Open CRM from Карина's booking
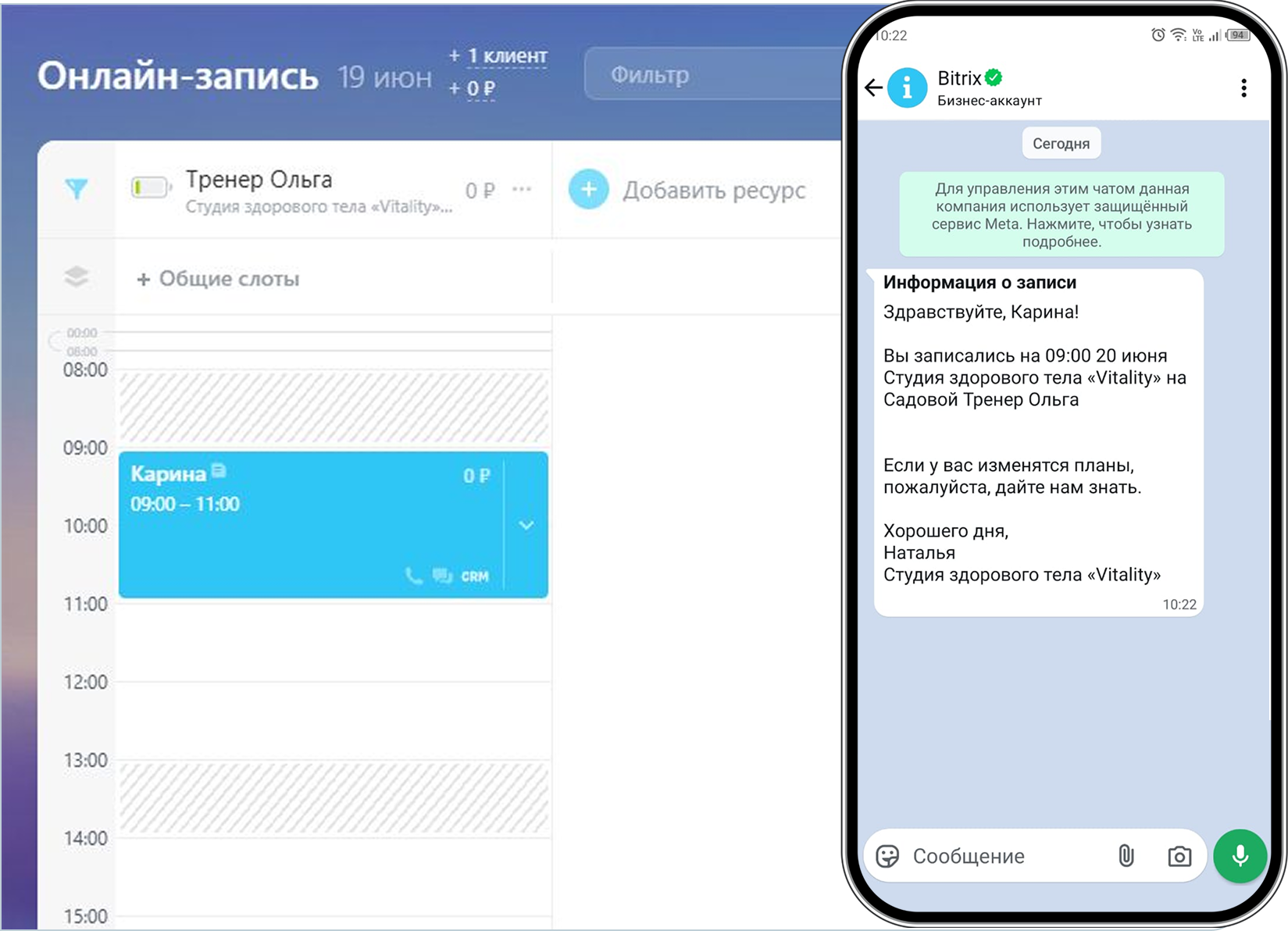Viewport: 1288px width, 931px height. pyautogui.click(x=475, y=576)
